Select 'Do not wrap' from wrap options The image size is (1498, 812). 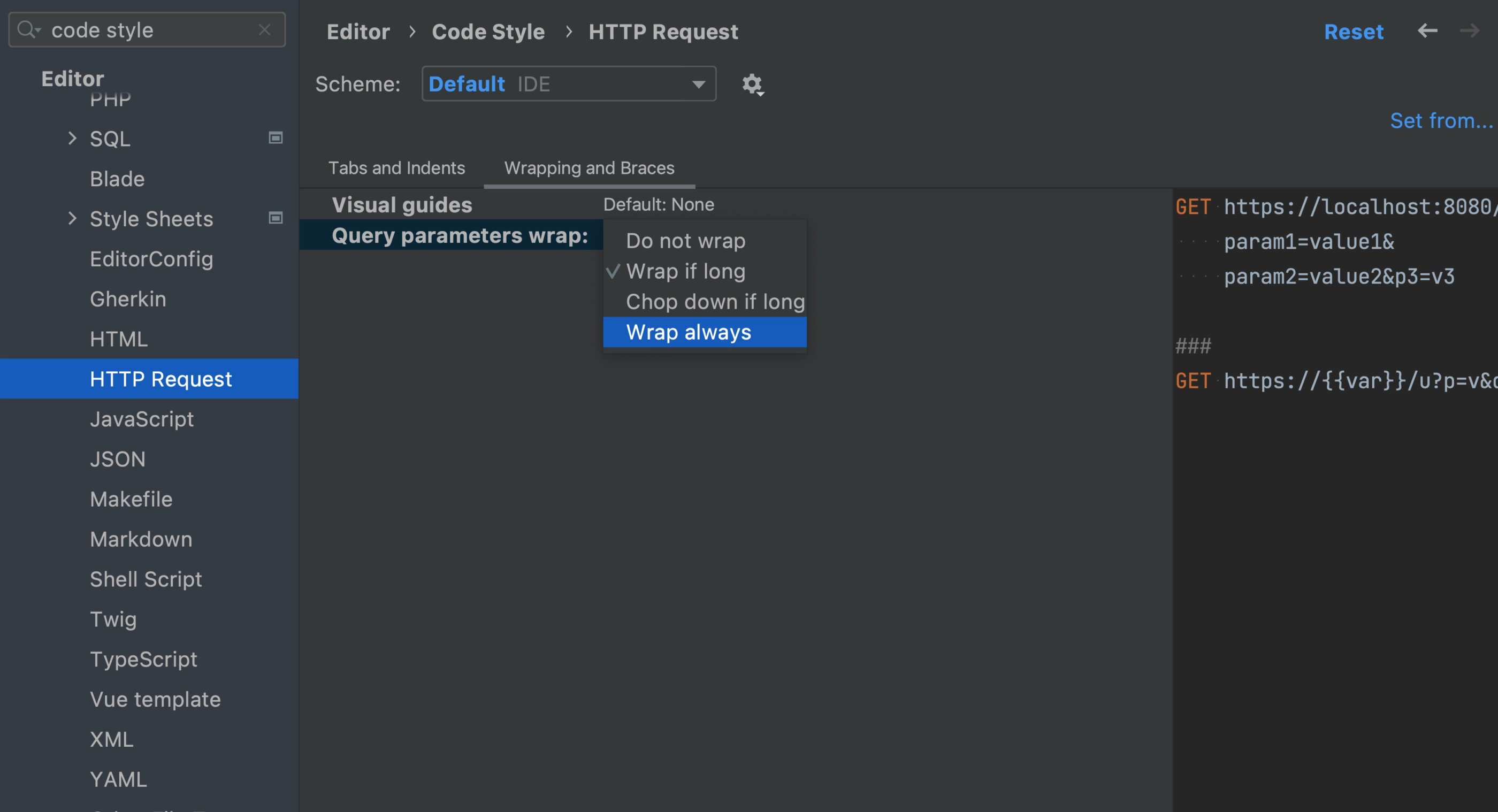pyautogui.click(x=685, y=240)
